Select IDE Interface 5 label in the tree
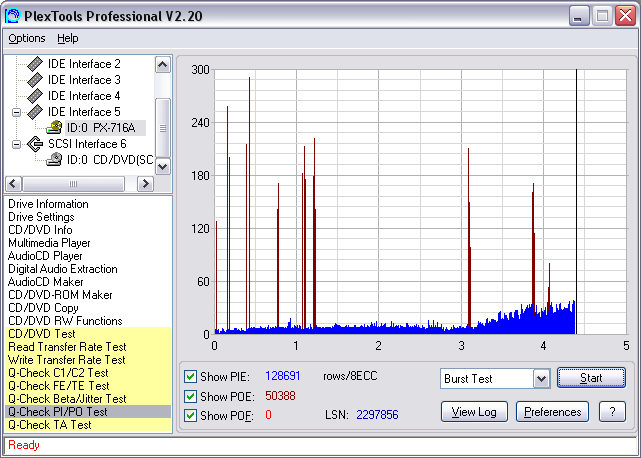The height and width of the screenshot is (458, 641). click(x=84, y=112)
